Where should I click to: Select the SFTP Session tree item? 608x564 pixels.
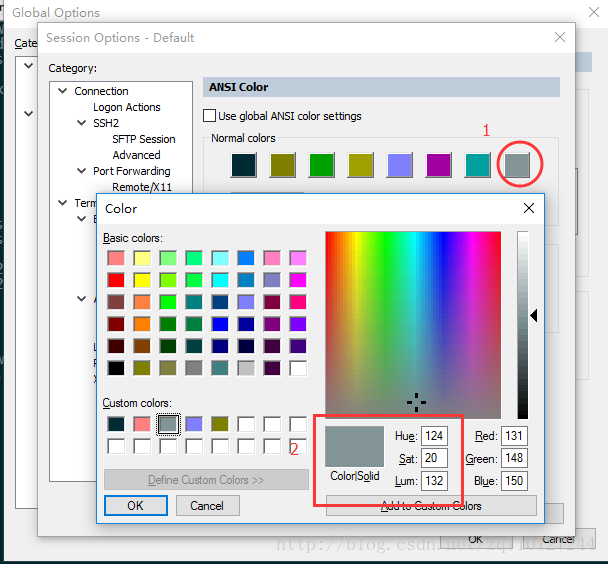coord(143,139)
